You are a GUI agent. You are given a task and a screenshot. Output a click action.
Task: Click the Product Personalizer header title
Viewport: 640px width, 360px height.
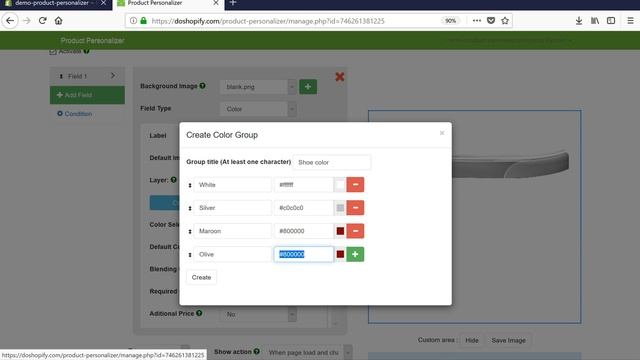point(92,40)
